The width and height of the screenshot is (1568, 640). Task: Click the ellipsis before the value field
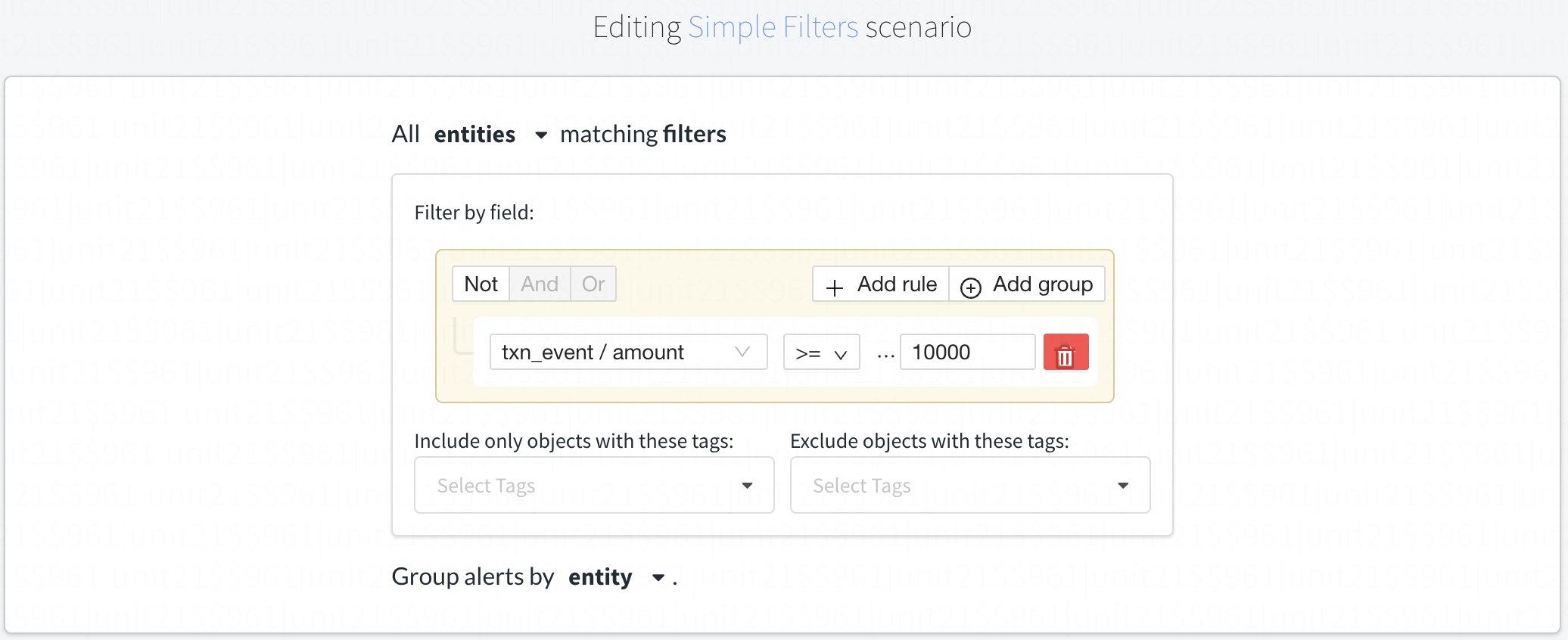pos(885,353)
